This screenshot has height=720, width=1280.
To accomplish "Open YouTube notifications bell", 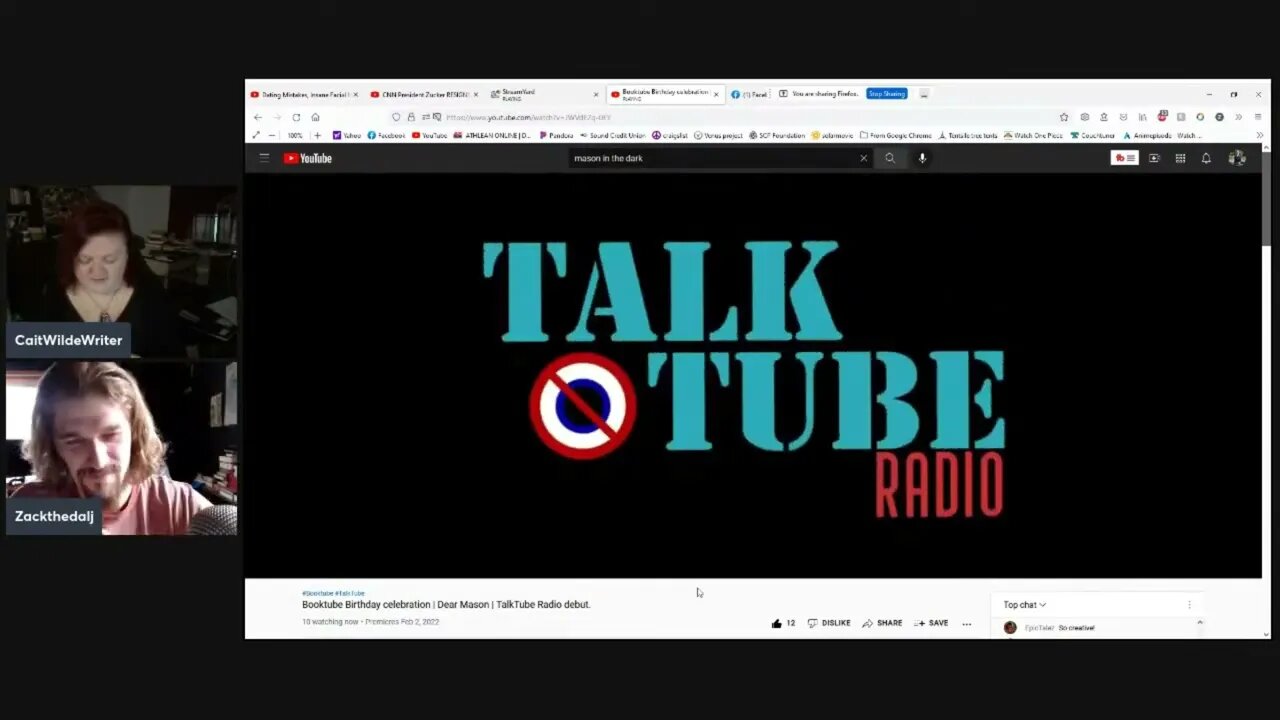I will pyautogui.click(x=1206, y=158).
